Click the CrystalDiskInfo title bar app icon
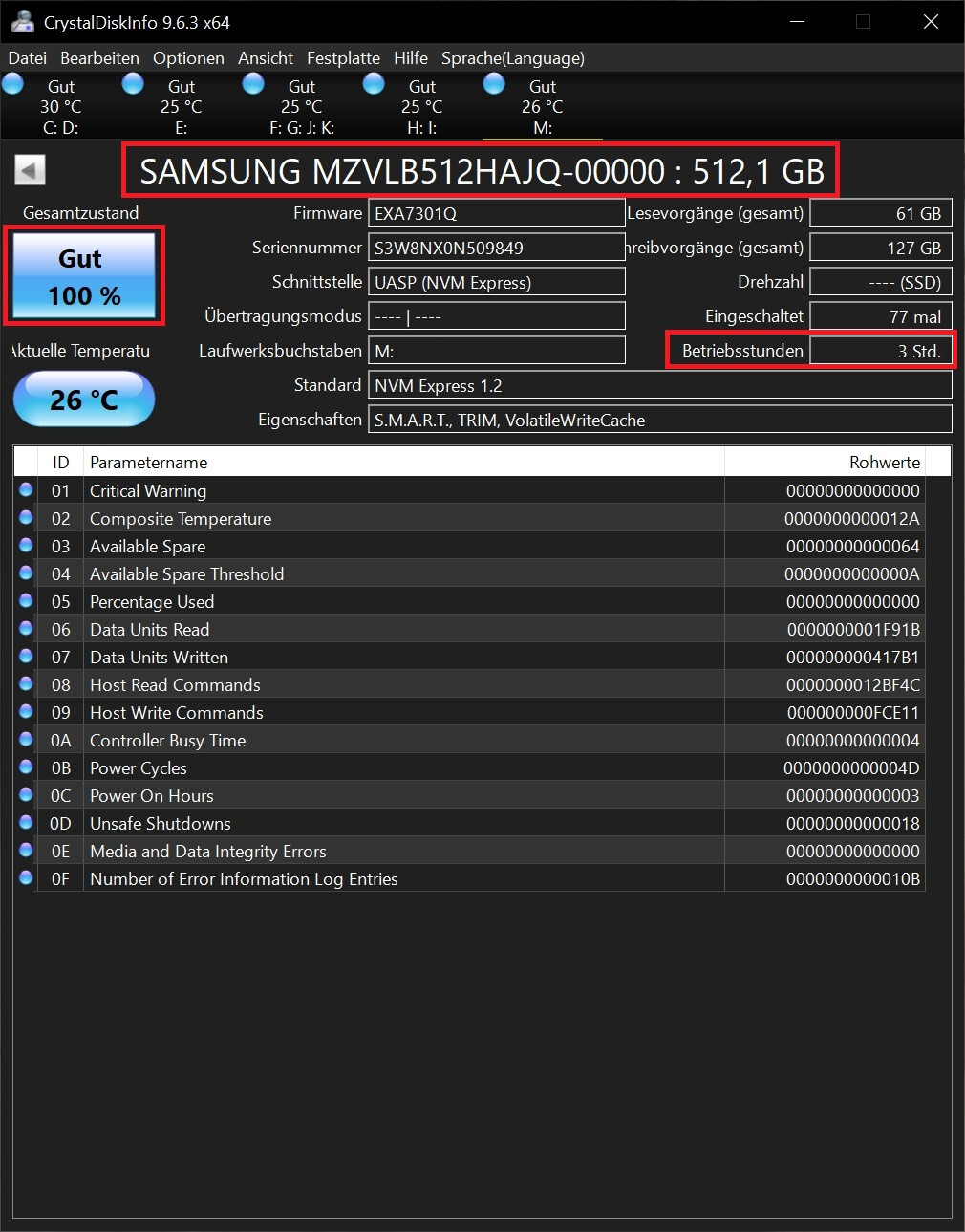 [x=23, y=22]
